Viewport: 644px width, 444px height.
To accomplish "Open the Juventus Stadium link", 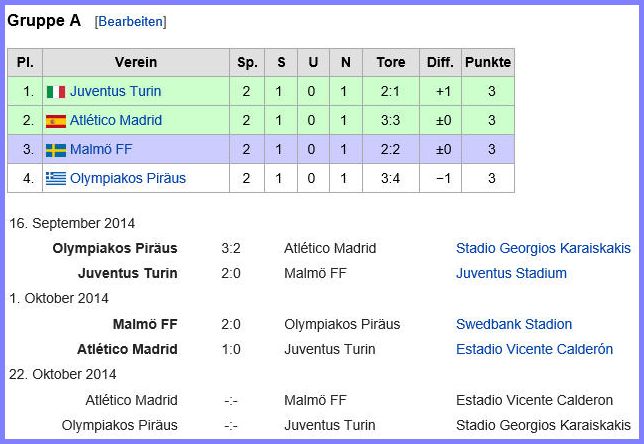I will [x=511, y=273].
